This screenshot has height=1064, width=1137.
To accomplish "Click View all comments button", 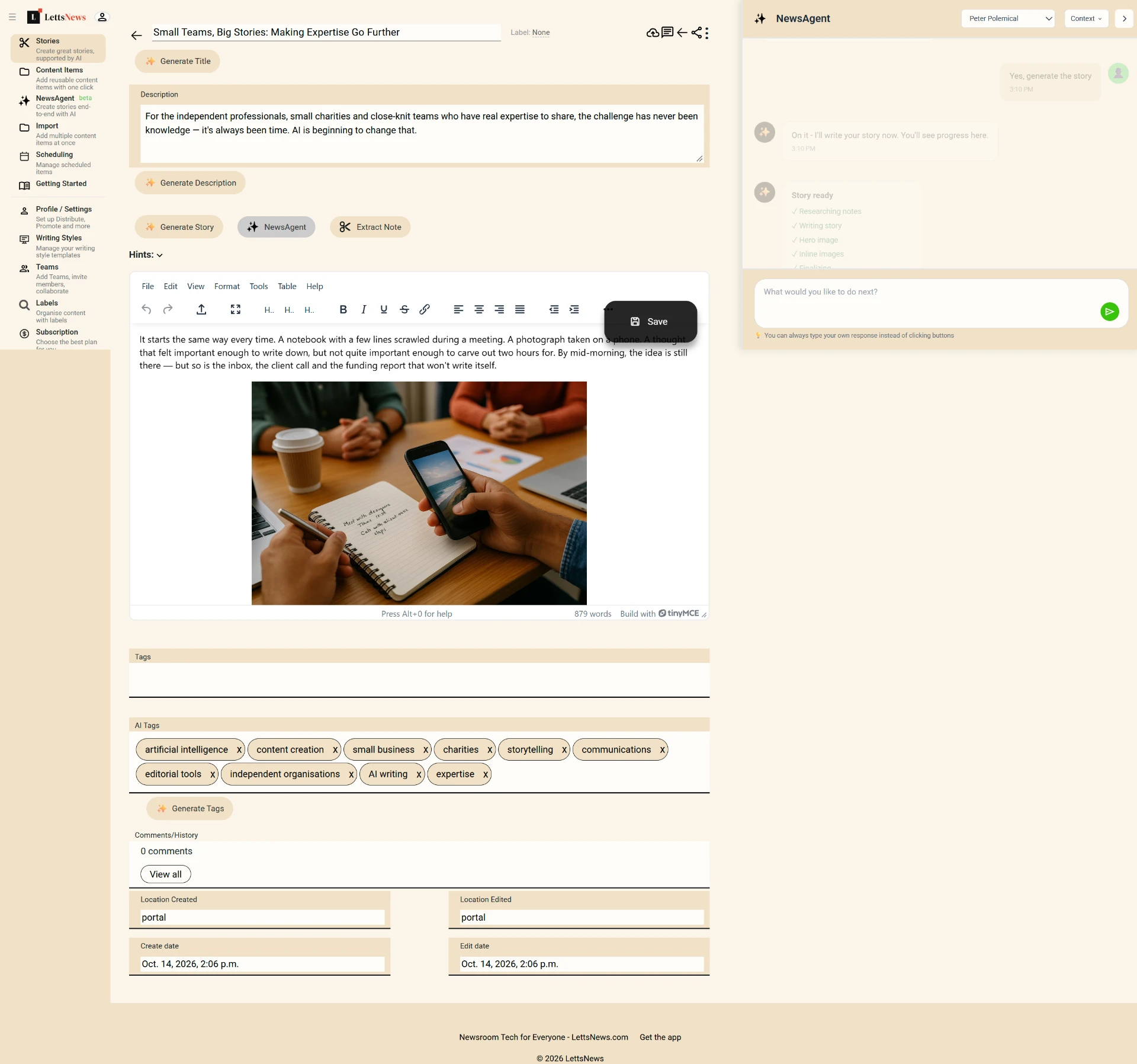I will [166, 874].
